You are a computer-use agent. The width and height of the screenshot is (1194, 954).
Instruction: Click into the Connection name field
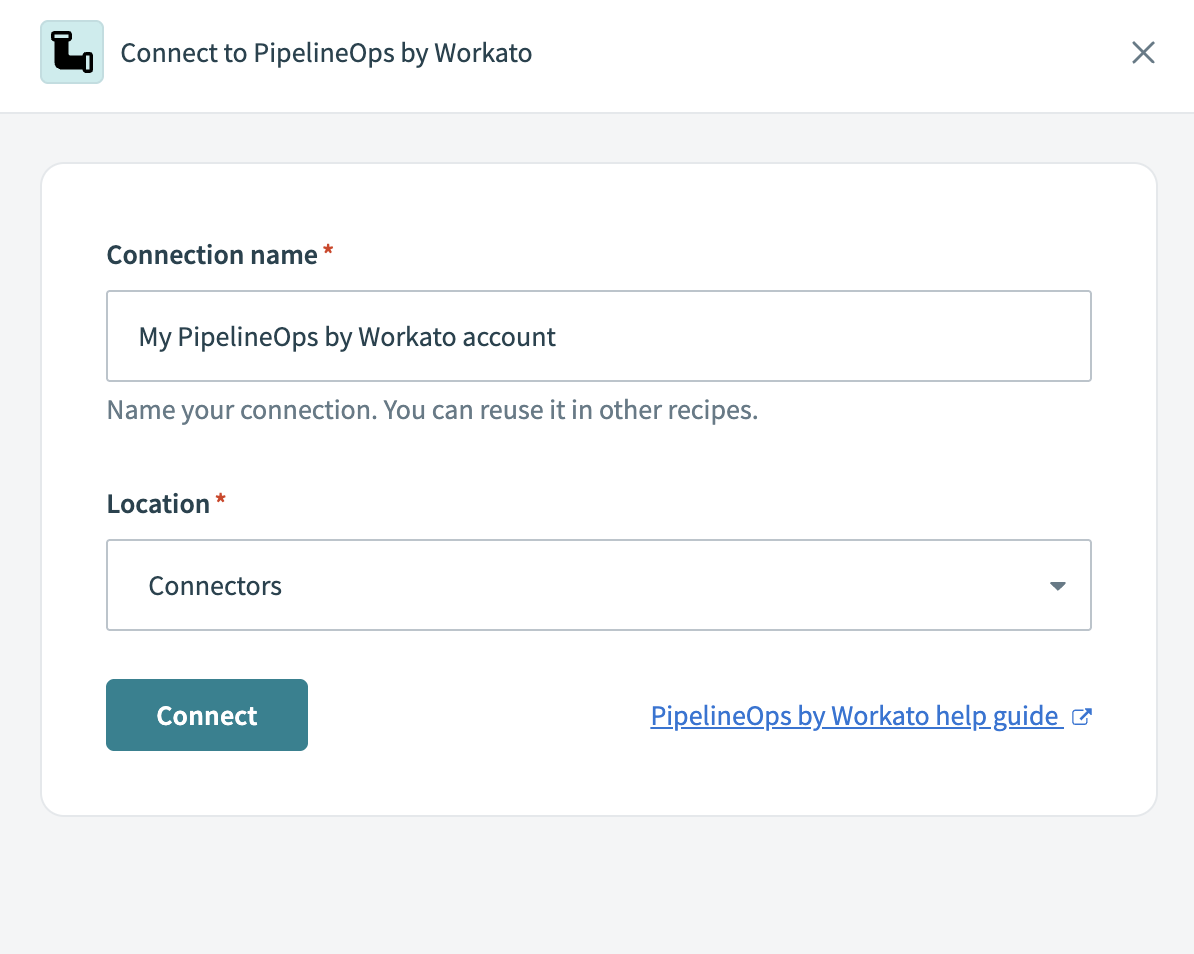pos(598,336)
